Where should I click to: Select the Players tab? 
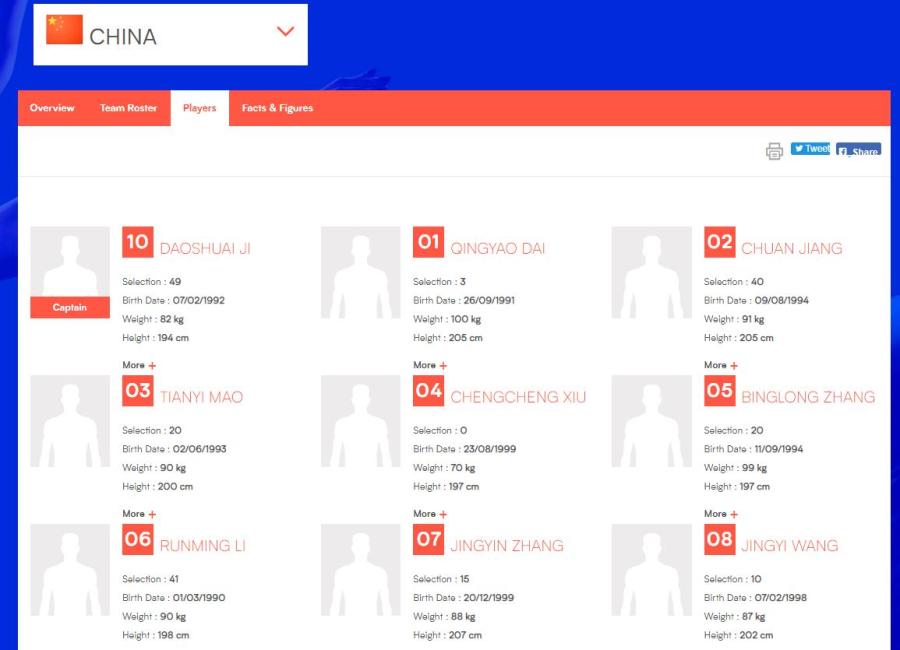(199, 108)
